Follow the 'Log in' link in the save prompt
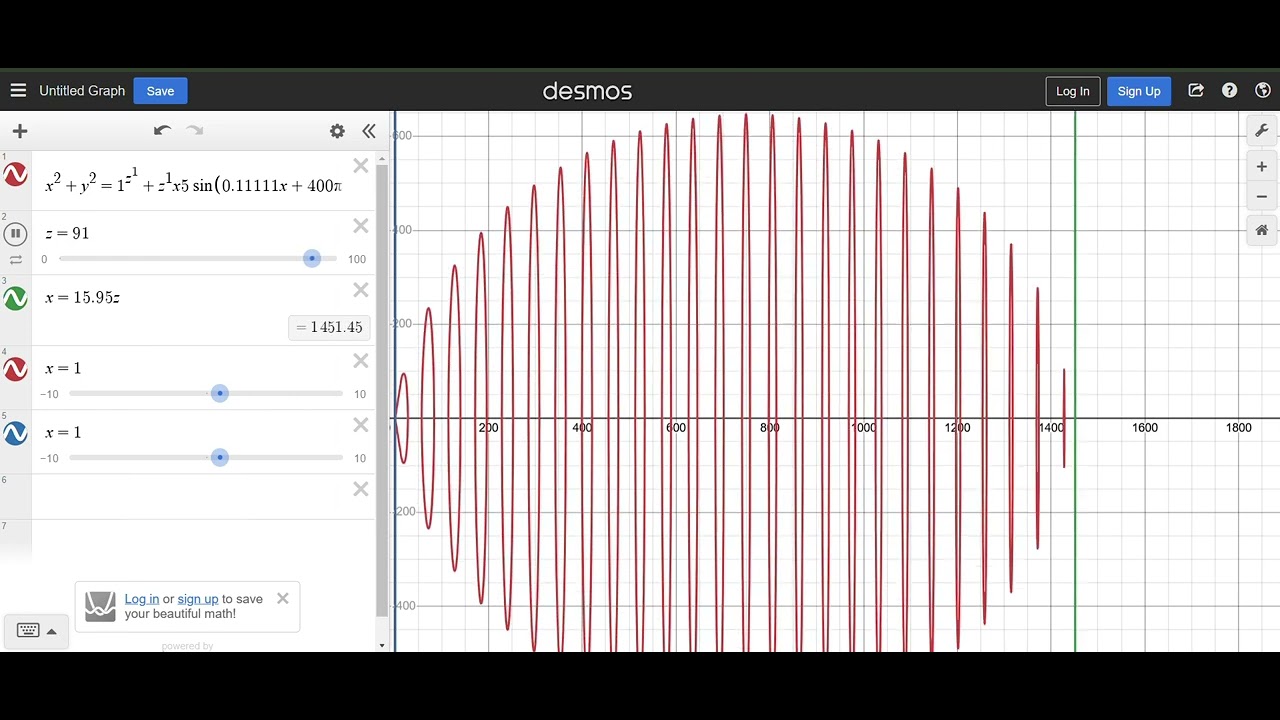The image size is (1280, 720). click(142, 599)
